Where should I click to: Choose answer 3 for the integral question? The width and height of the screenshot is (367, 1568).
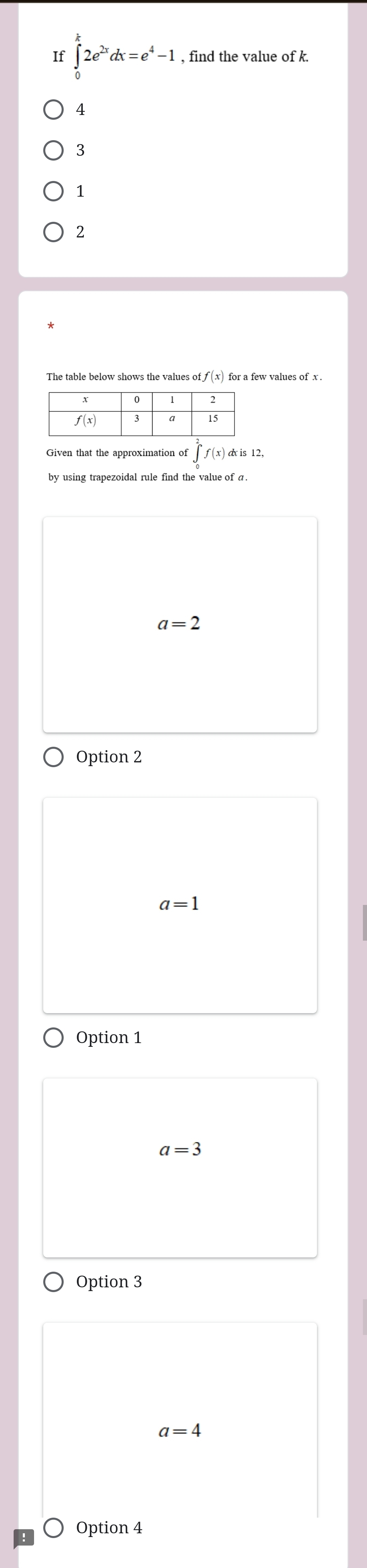[53, 150]
